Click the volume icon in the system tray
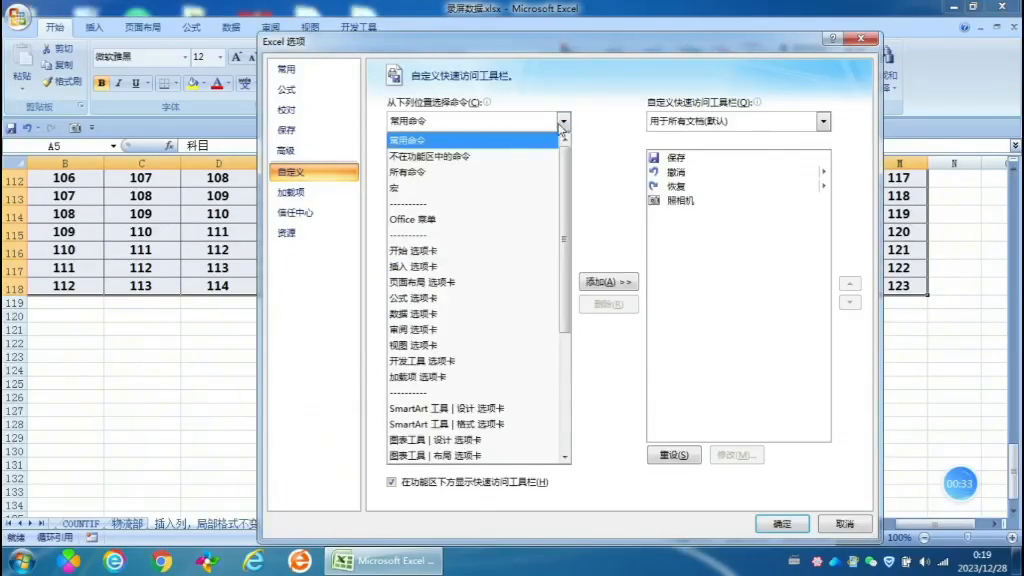This screenshot has height=576, width=1024. click(924, 562)
